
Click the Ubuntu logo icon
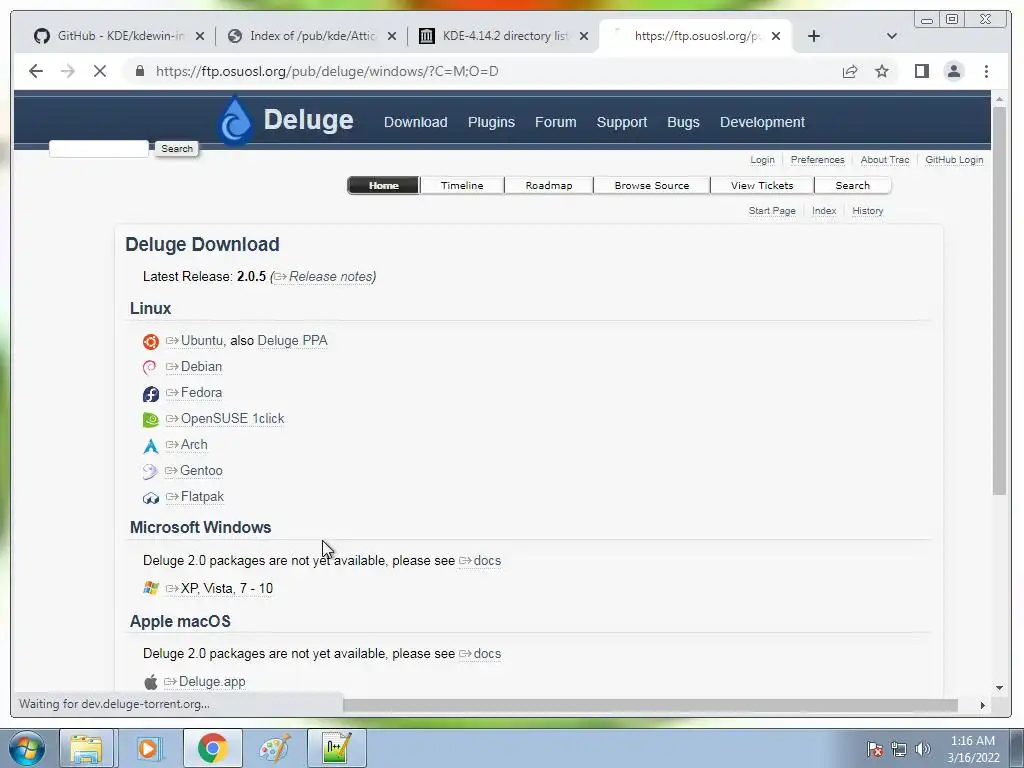(151, 342)
